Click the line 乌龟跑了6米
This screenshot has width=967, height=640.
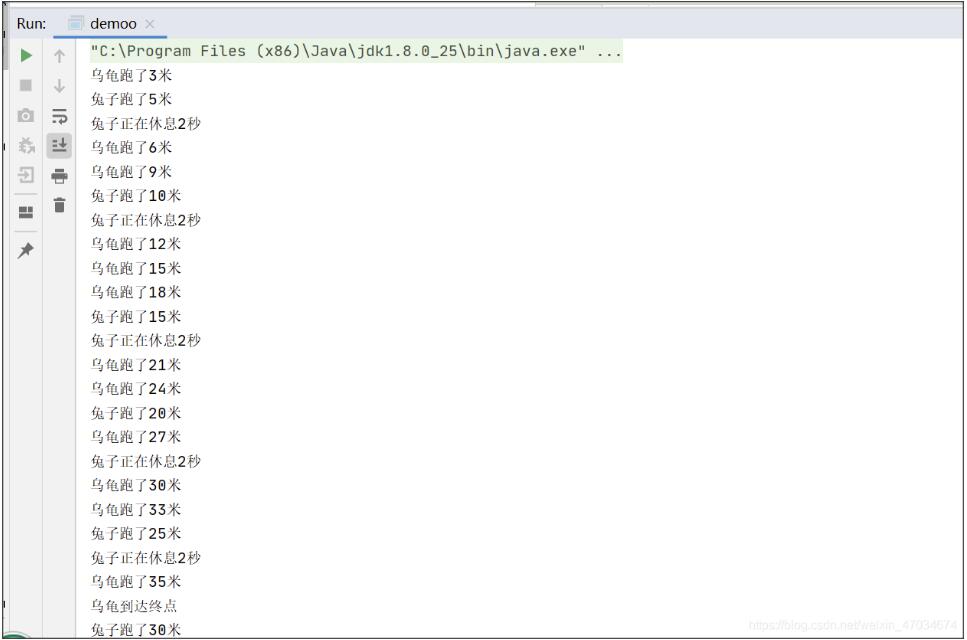131,147
